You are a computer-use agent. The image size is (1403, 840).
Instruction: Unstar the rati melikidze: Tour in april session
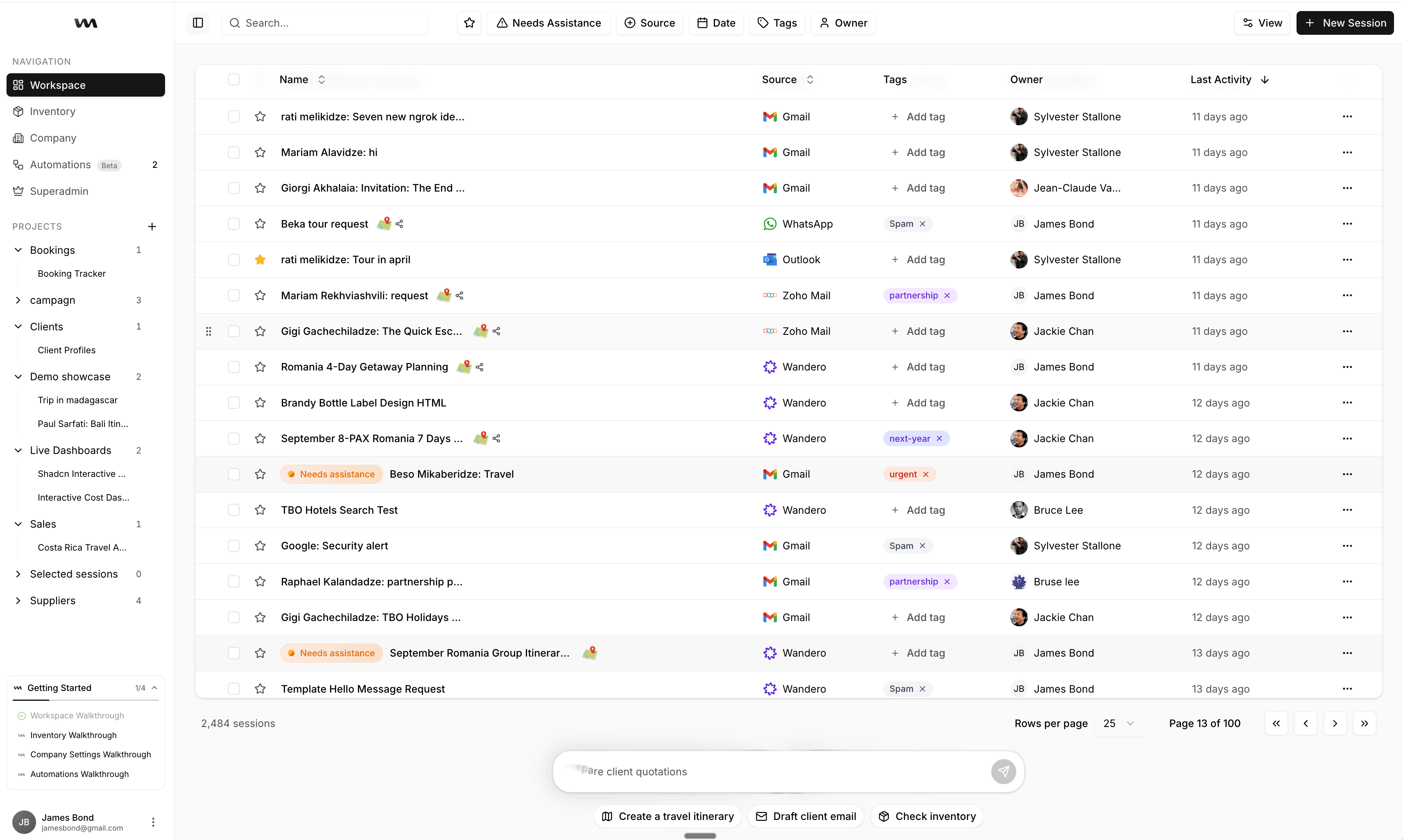click(260, 259)
